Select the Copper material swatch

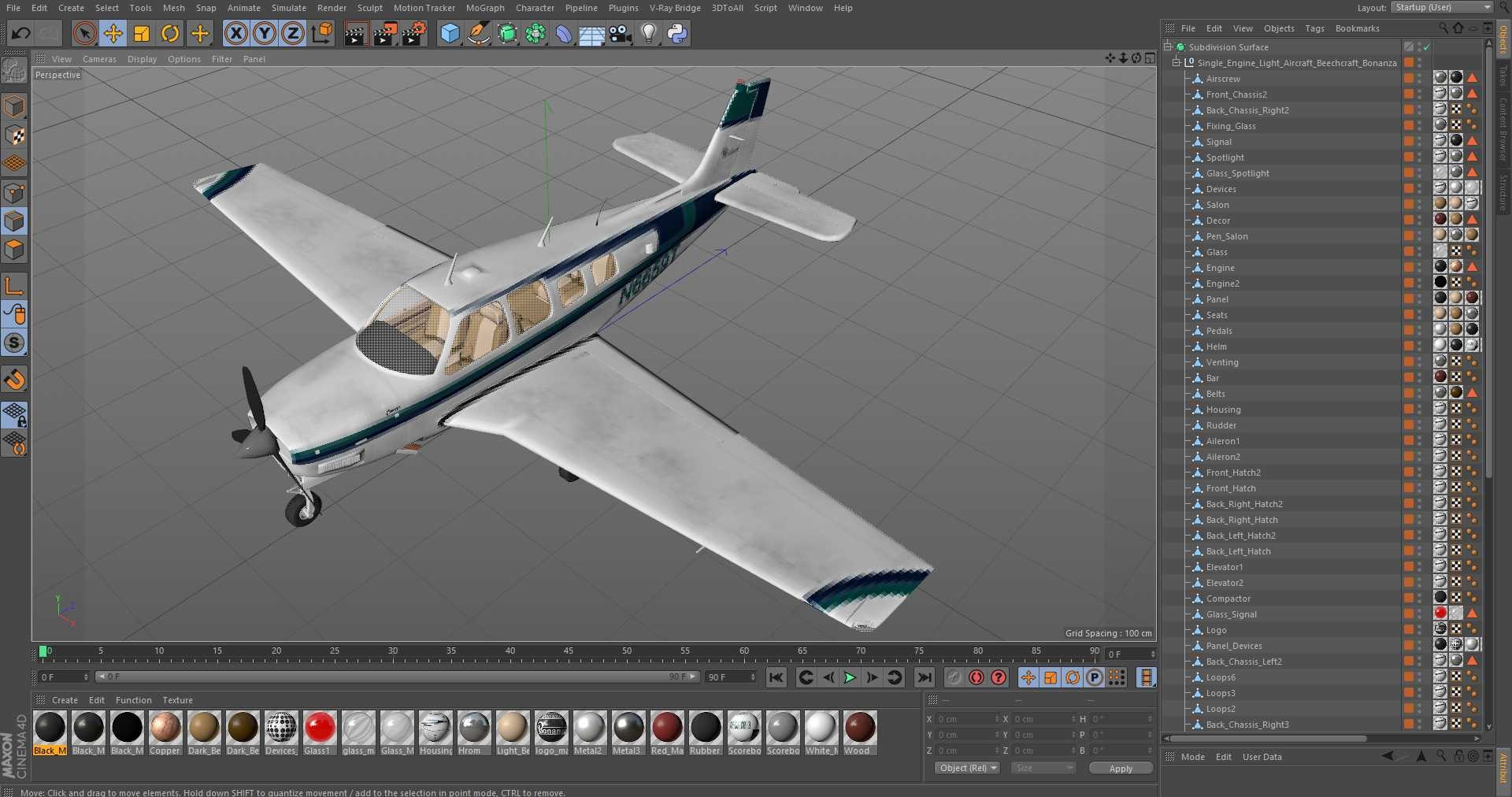pyautogui.click(x=165, y=732)
